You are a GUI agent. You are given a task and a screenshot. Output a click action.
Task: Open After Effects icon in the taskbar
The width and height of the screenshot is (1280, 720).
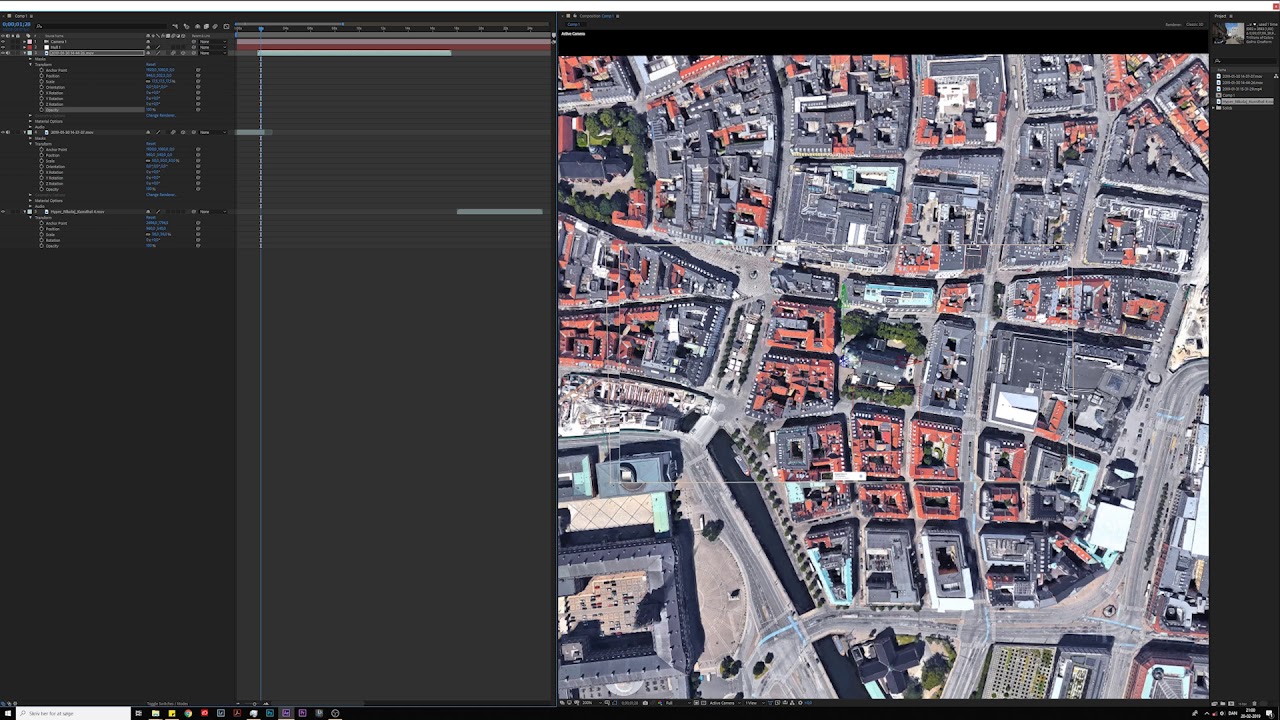coord(286,713)
